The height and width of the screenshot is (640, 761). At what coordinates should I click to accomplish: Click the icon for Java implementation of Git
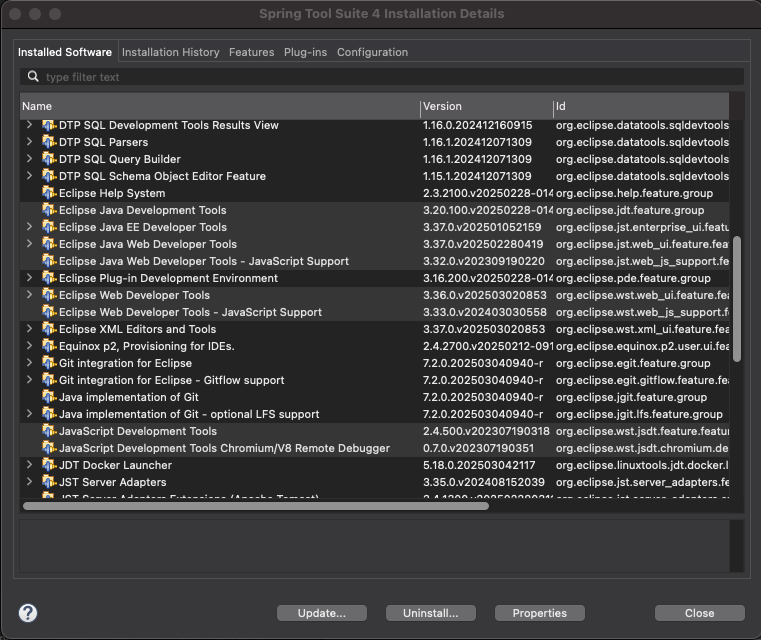[49, 397]
